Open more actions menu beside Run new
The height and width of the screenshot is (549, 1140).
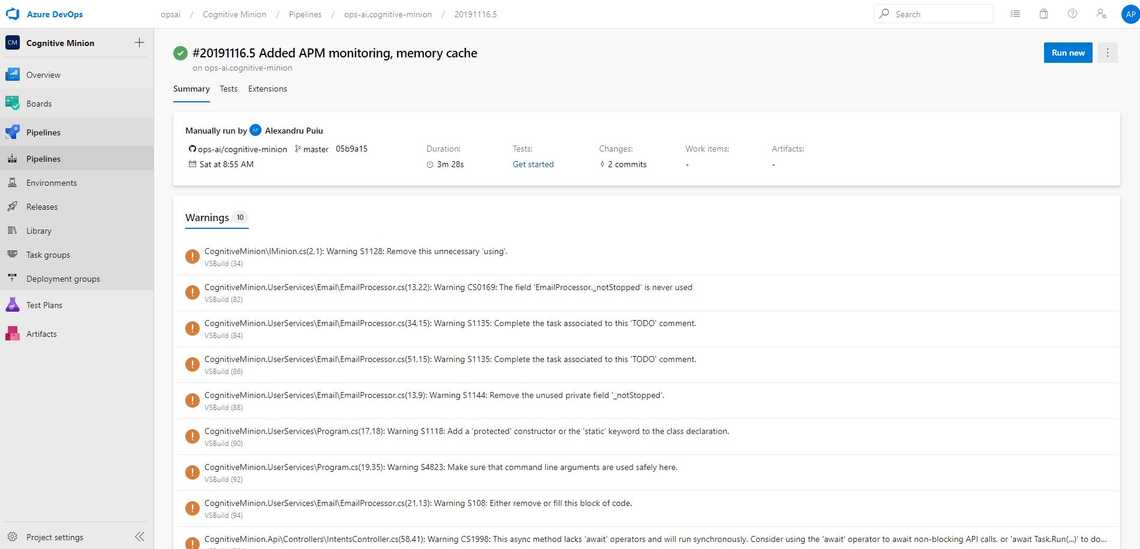pos(1107,53)
